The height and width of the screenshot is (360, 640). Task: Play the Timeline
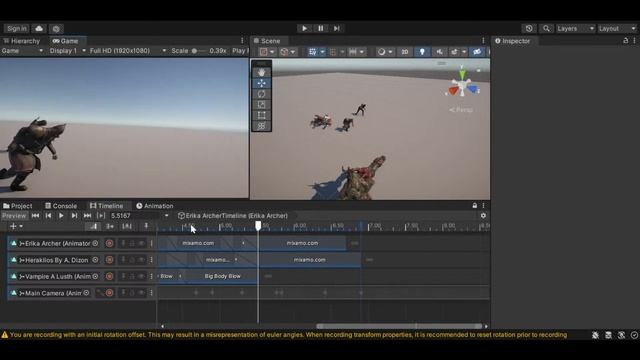pyautogui.click(x=61, y=216)
